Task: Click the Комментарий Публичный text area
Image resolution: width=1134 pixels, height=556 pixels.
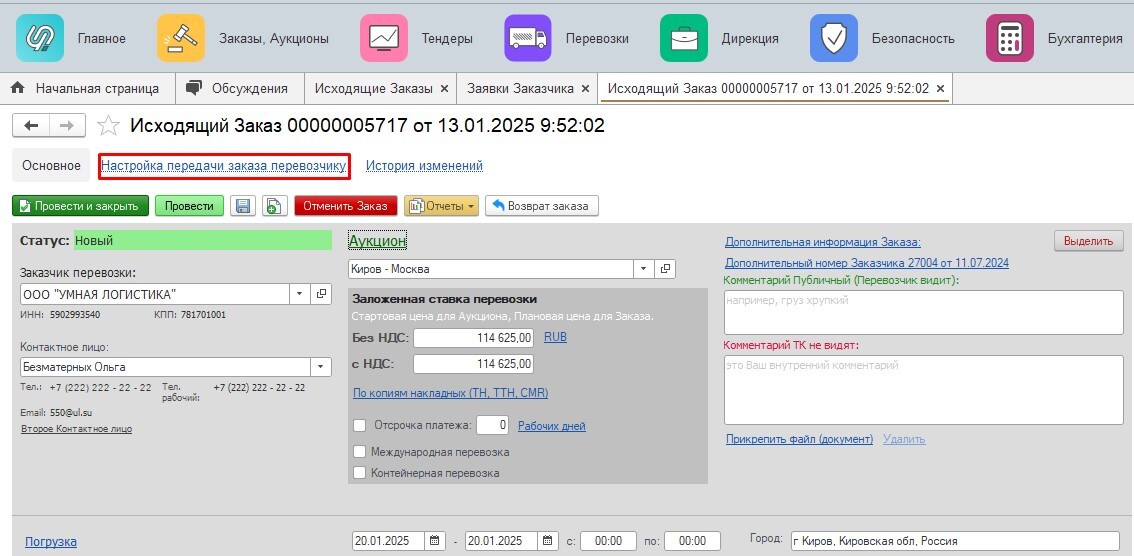Action: click(924, 312)
